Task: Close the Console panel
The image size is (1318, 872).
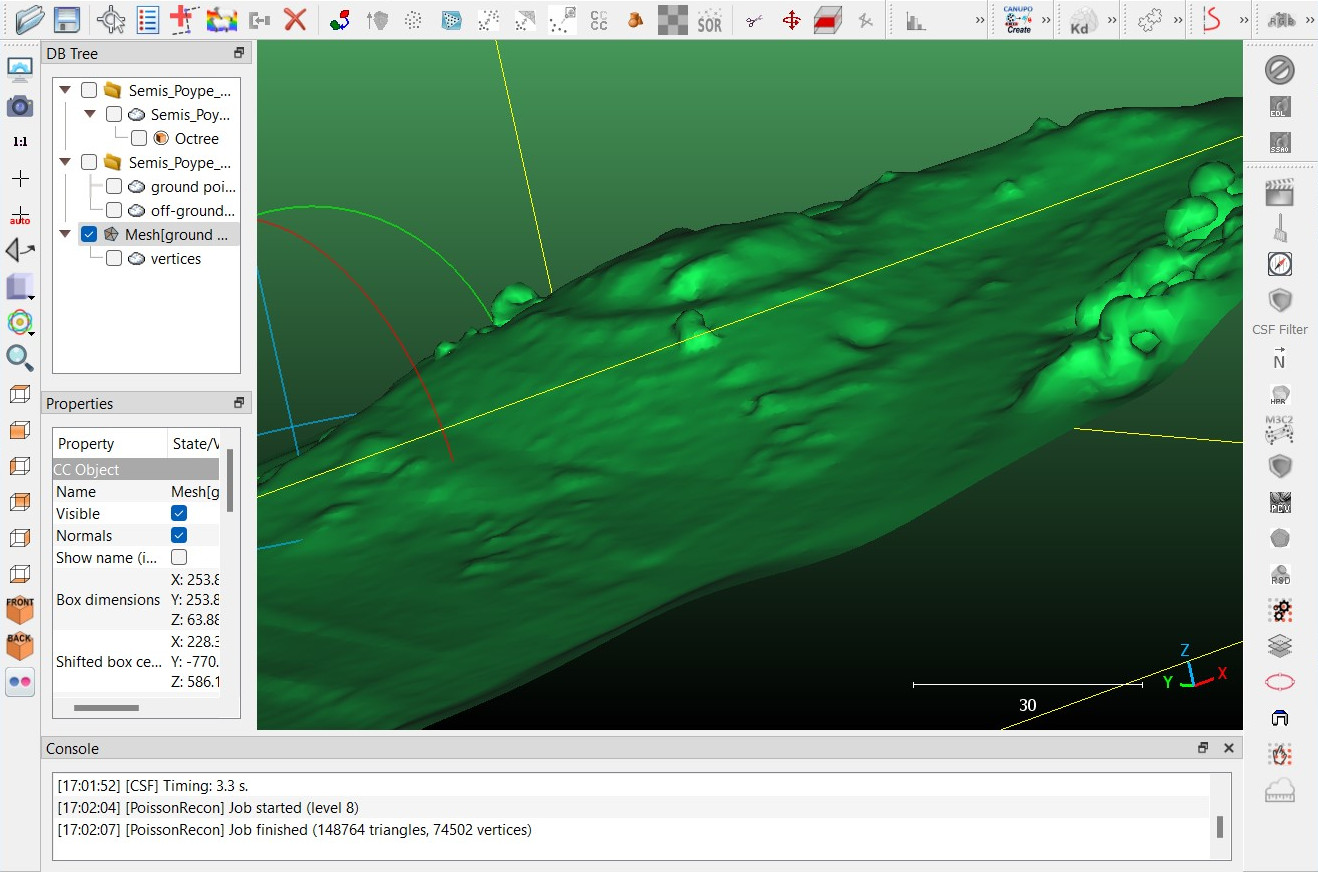Action: coord(1229,748)
